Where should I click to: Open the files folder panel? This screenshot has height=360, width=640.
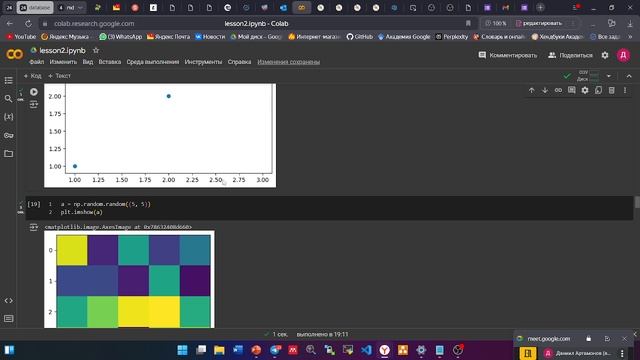coord(8,153)
